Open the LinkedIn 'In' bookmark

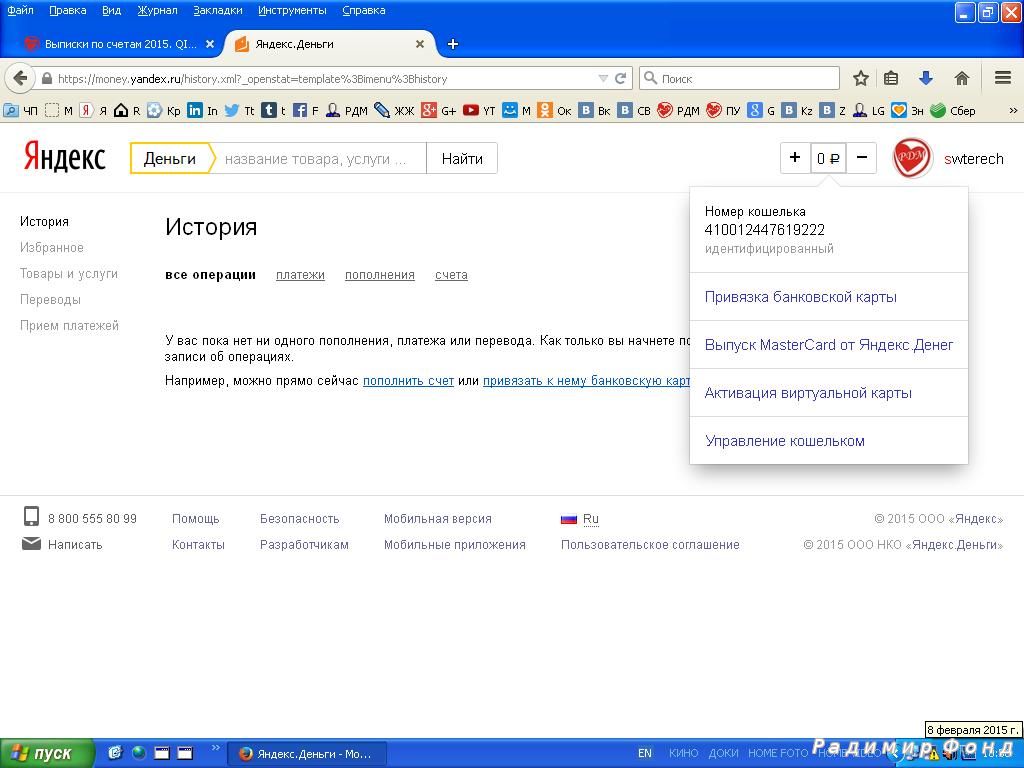(202, 110)
